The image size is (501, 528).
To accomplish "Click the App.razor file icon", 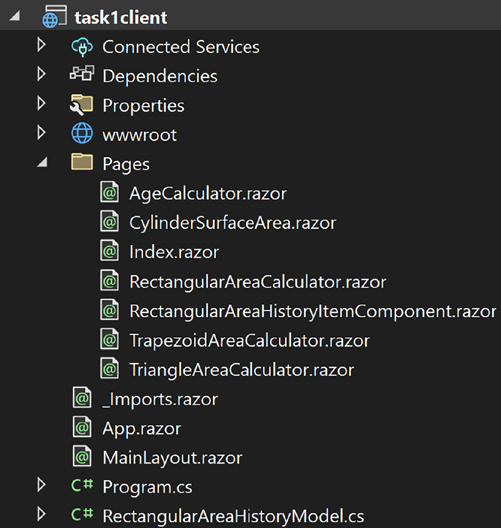I will [82, 427].
